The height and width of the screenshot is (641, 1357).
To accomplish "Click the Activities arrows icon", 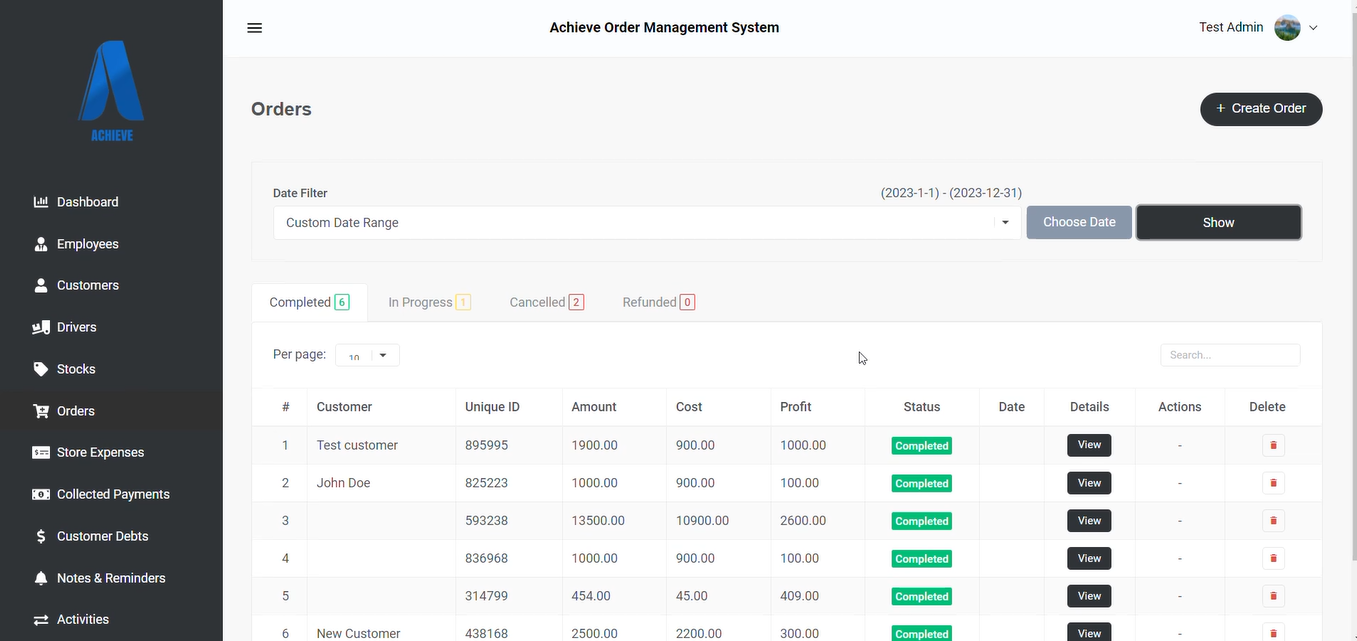I will pyautogui.click(x=41, y=620).
